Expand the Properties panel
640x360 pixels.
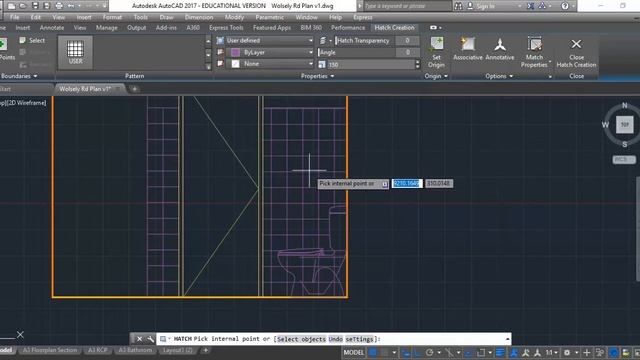(318, 76)
